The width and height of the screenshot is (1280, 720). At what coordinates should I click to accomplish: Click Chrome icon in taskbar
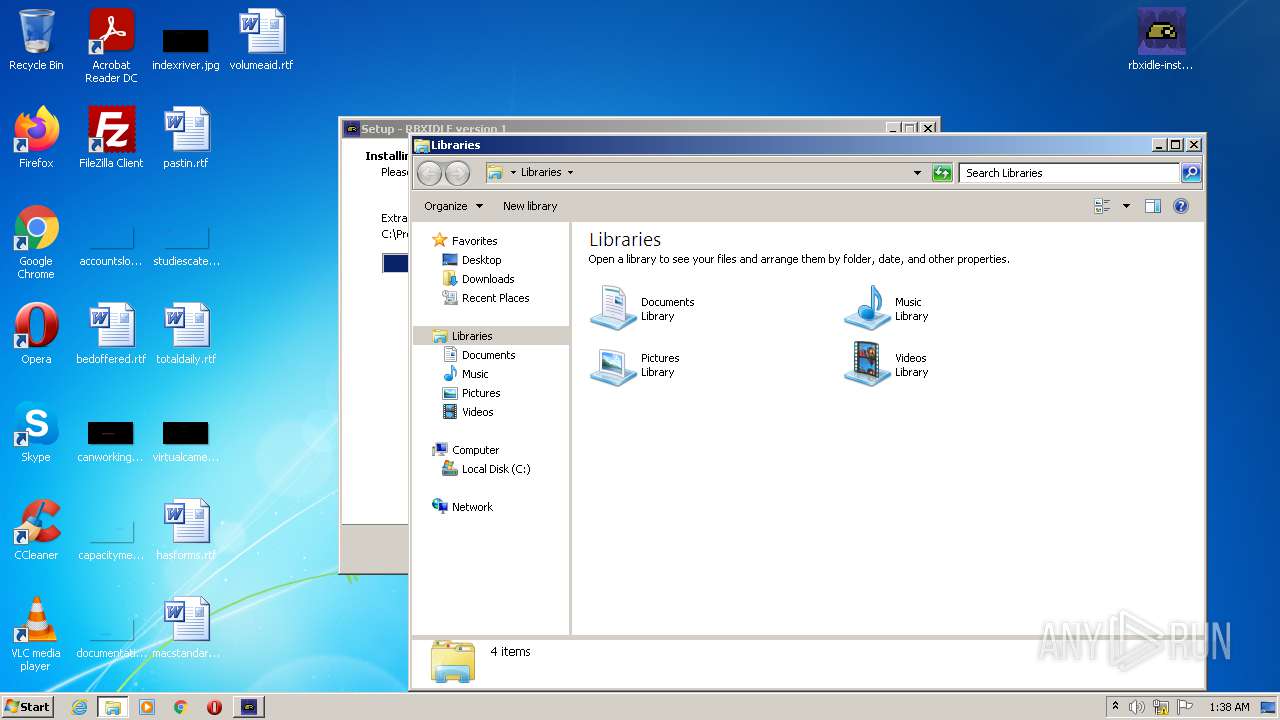coord(181,707)
